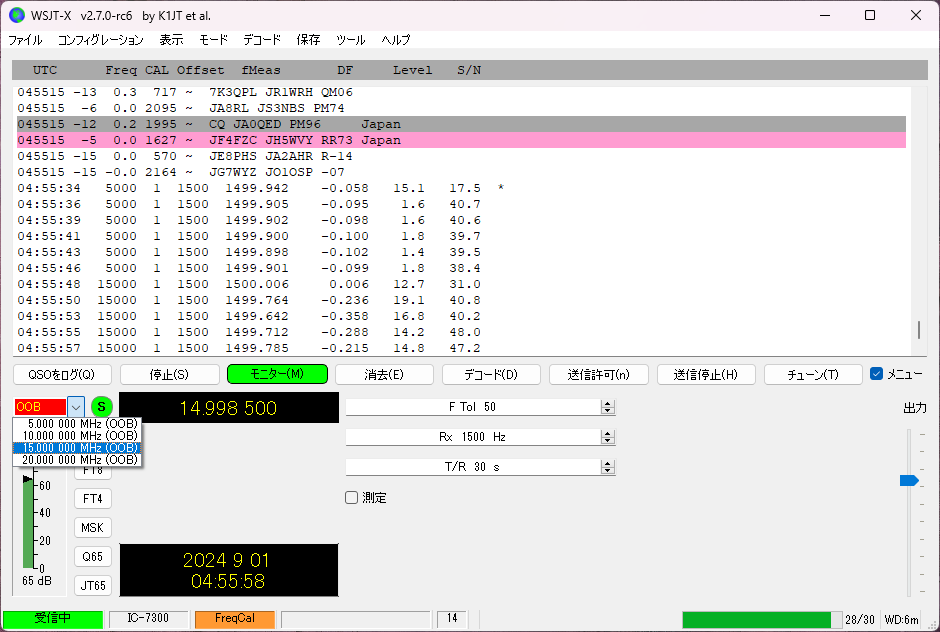Click the デコード(D) button

coord(491,375)
